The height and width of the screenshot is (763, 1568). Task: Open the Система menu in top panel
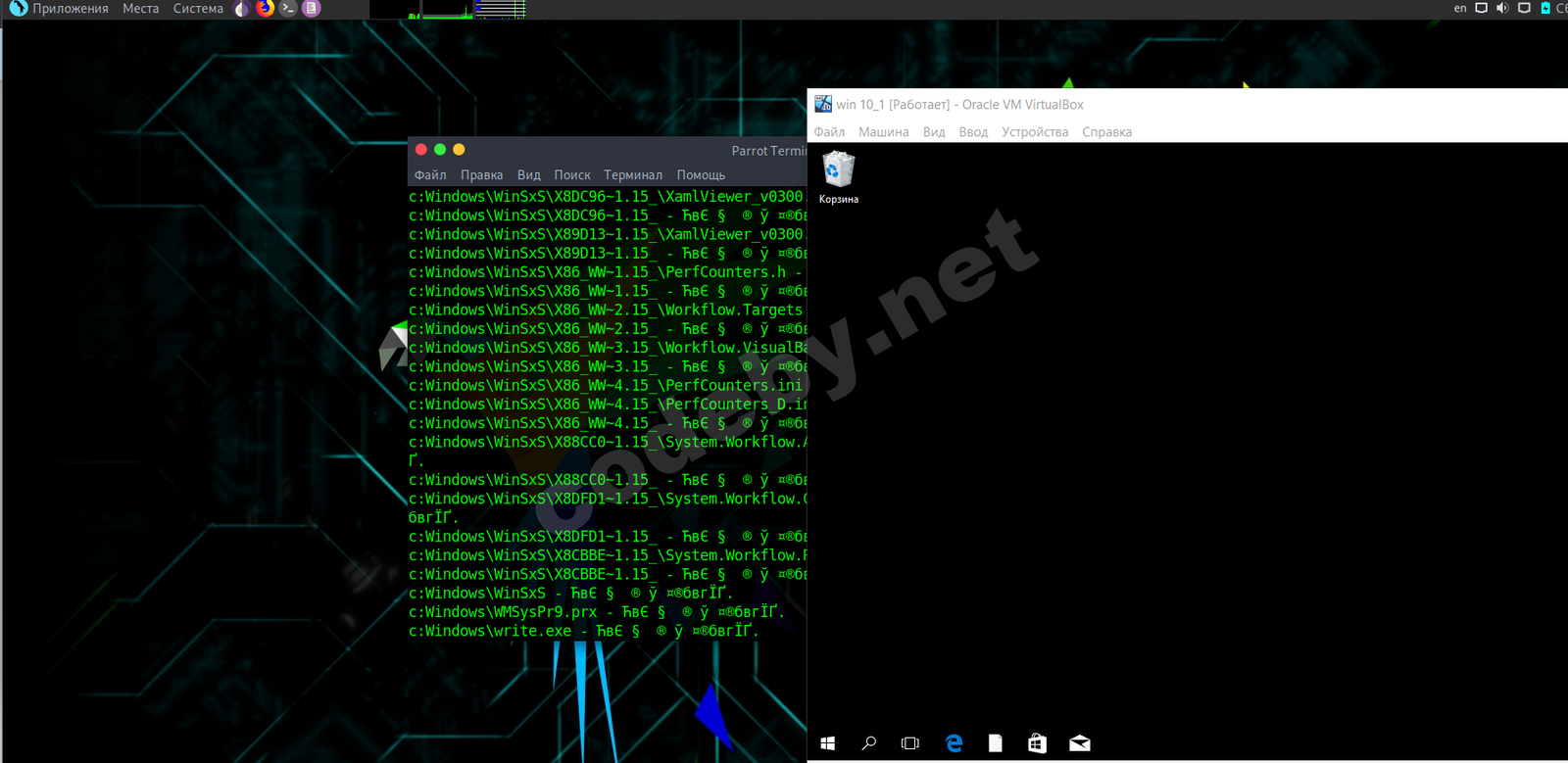coord(198,9)
